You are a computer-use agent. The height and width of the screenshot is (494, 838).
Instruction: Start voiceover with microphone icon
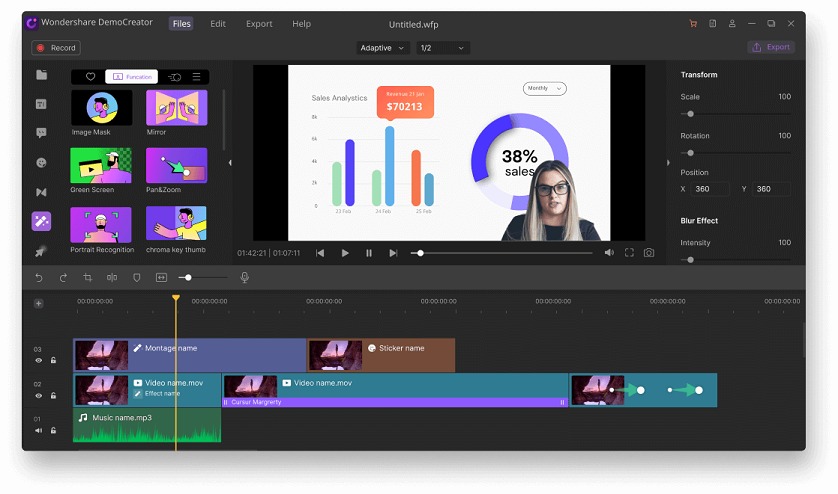[244, 277]
